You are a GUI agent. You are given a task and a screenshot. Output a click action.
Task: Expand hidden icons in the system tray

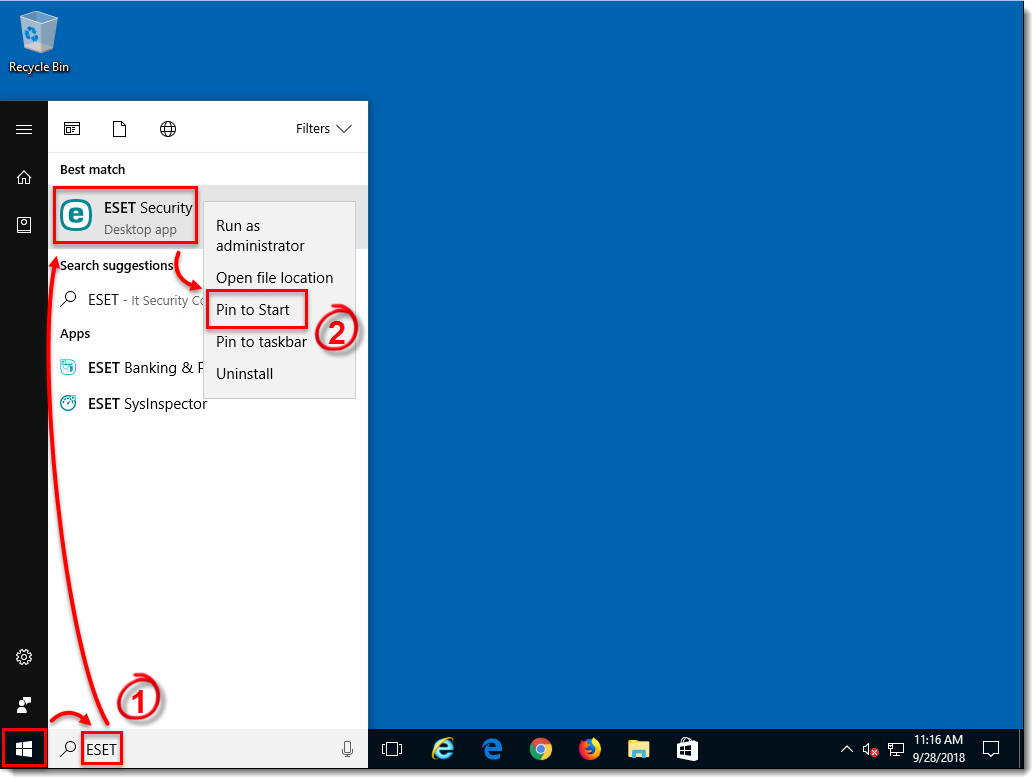[x=845, y=748]
